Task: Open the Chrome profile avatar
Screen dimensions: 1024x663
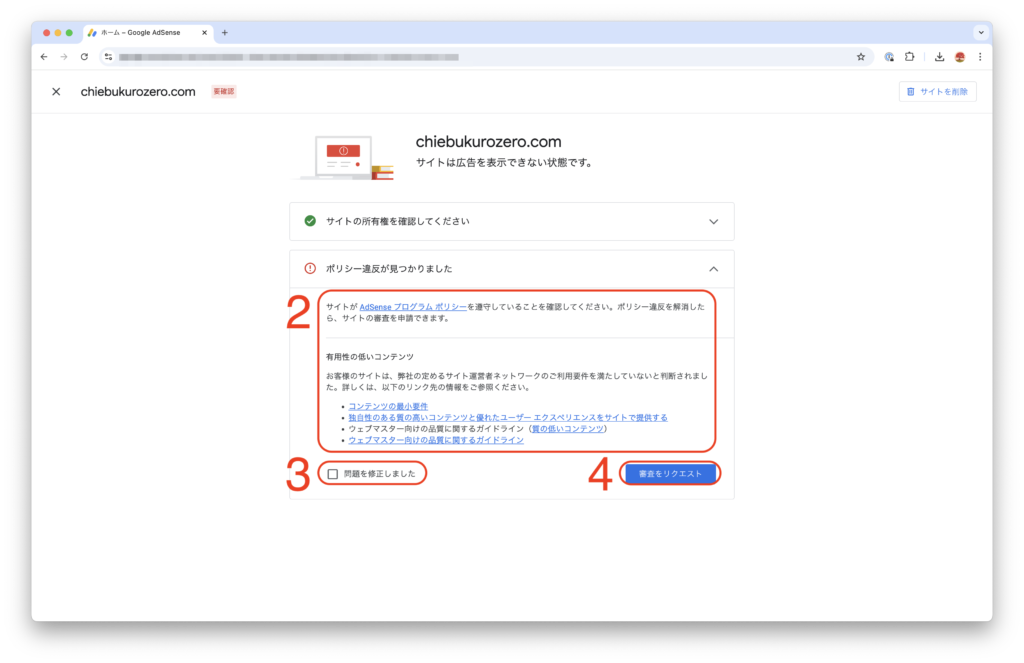Action: (x=960, y=57)
